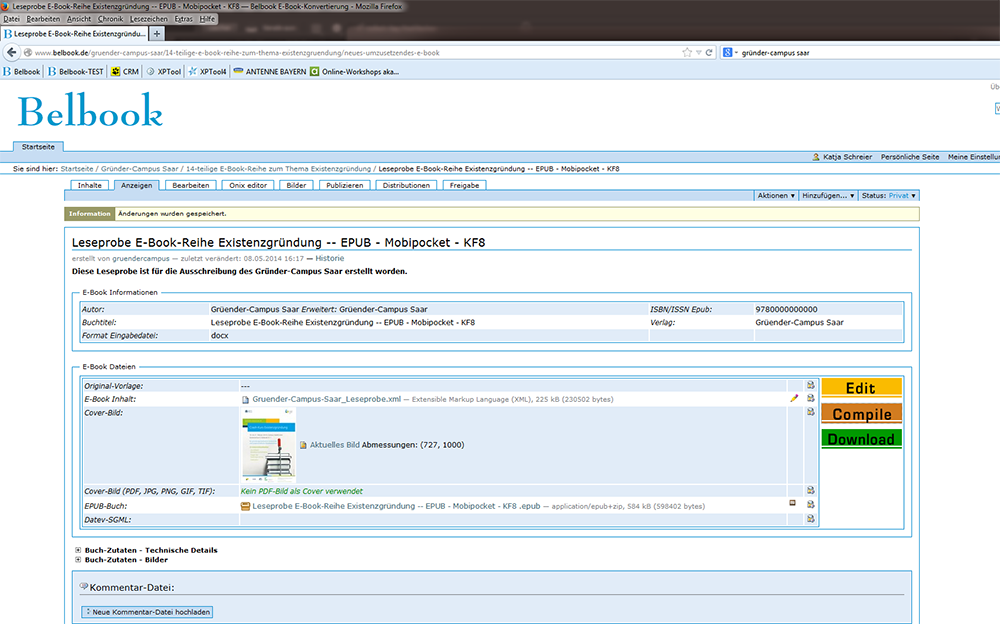Click the upload icon in the EPUB-Buch row
Image resolution: width=1000 pixels, height=624 pixels.
[x=811, y=504]
